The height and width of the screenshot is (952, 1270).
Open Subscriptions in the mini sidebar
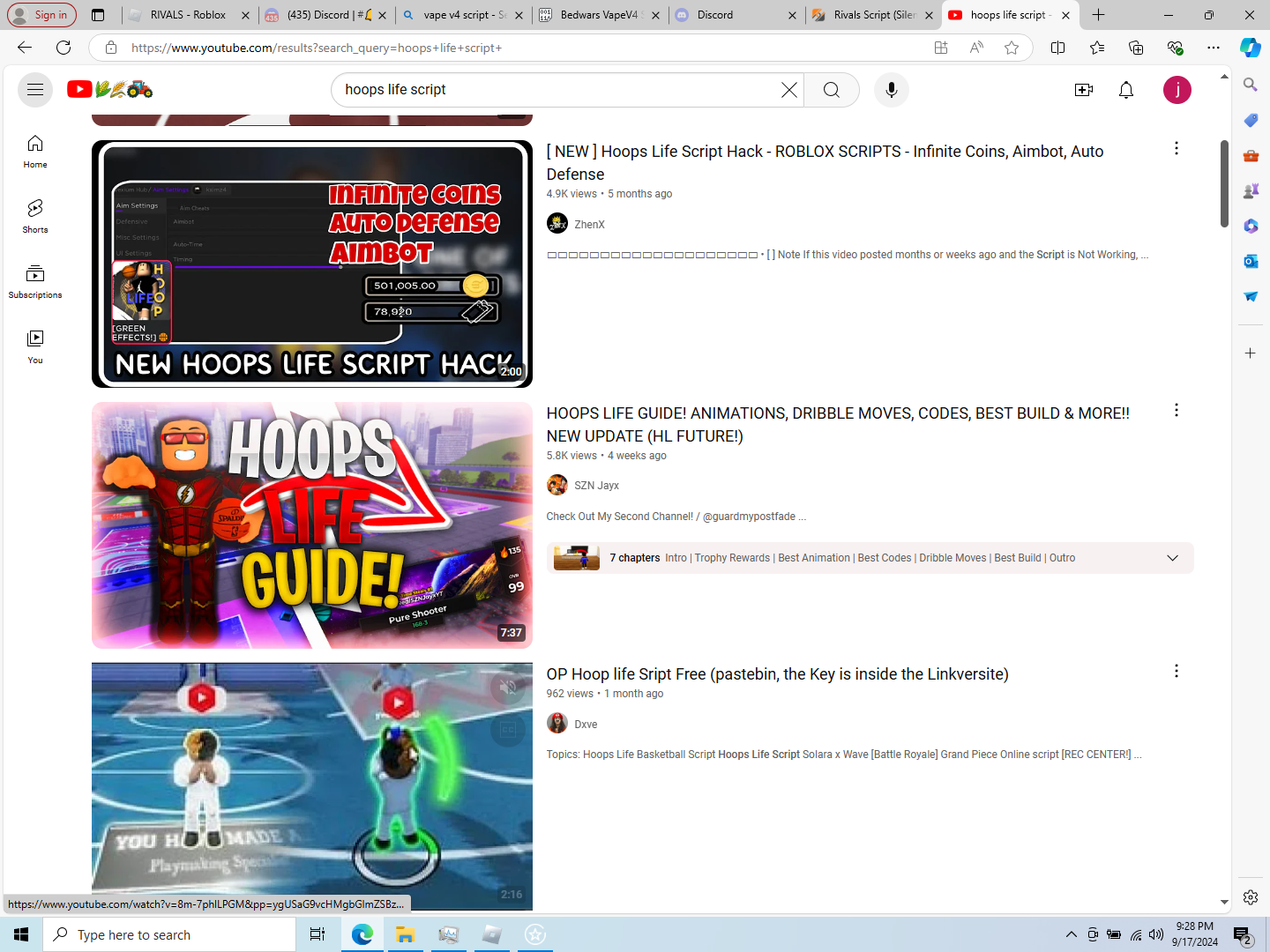coord(35,282)
